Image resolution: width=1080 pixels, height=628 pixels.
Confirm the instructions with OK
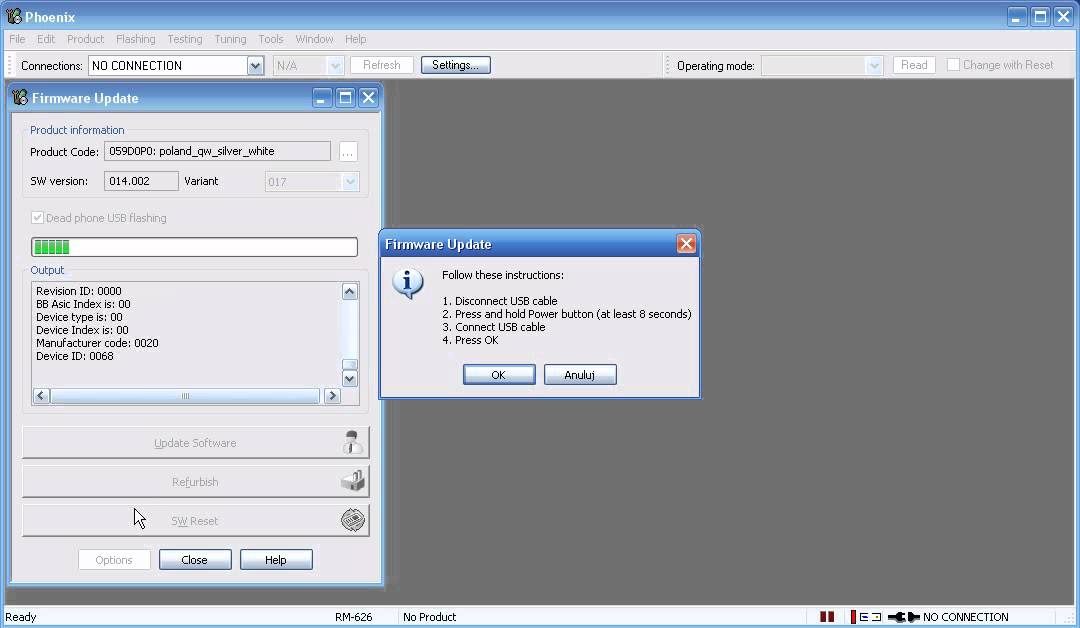[499, 375]
